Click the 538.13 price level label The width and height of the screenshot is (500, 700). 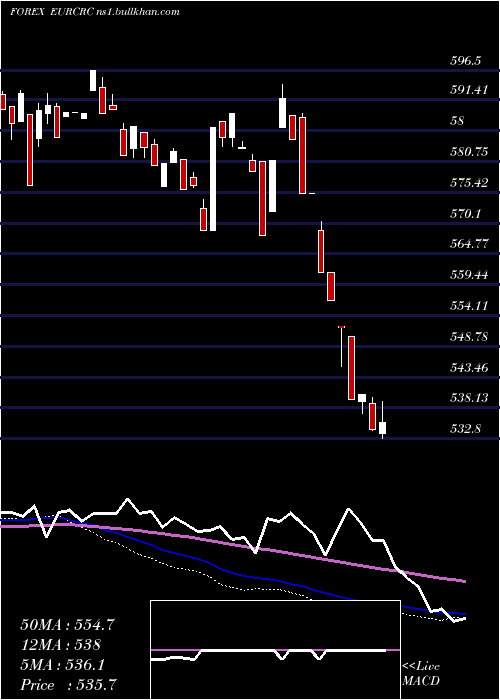click(468, 397)
